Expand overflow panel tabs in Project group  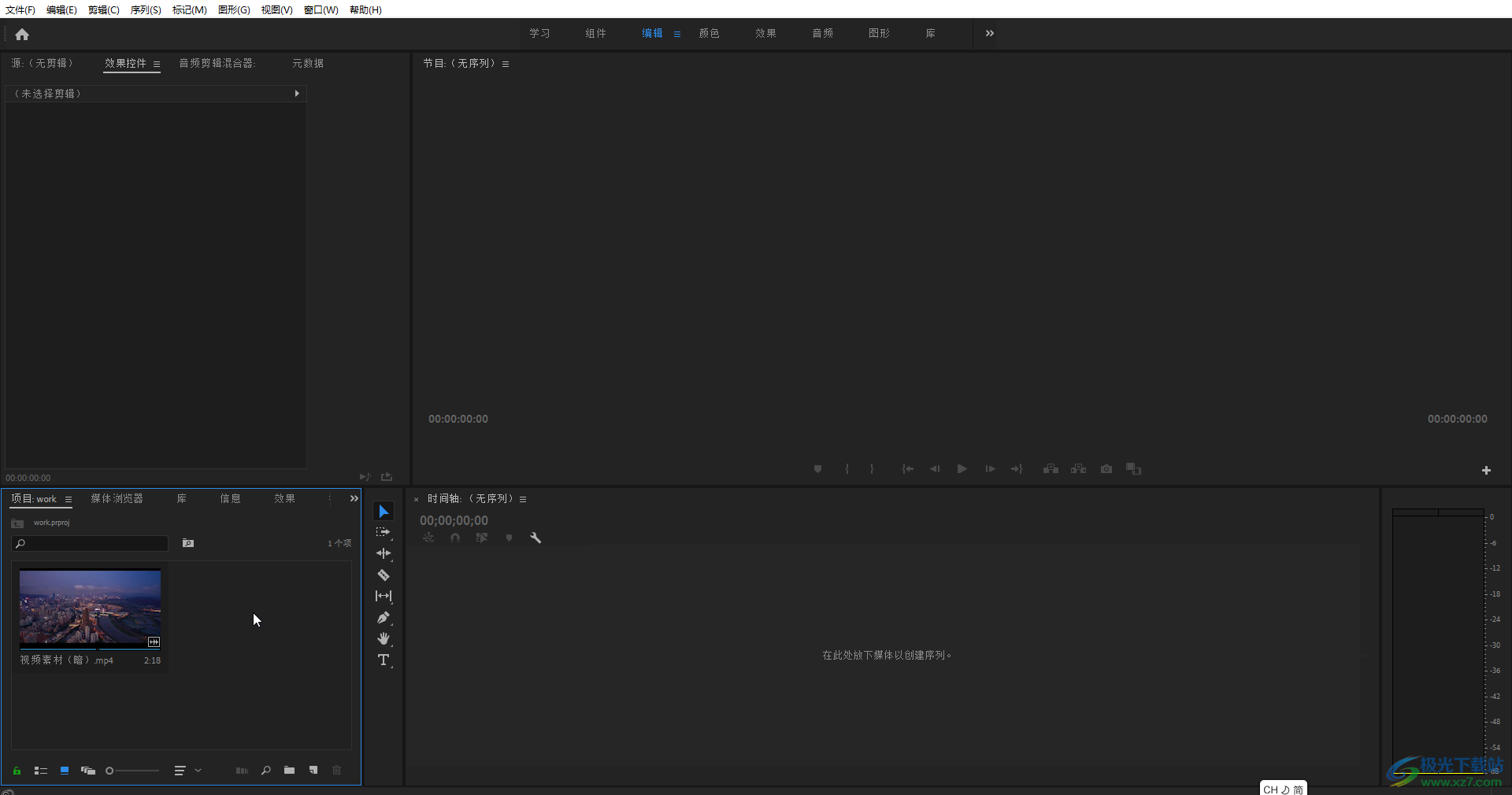354,498
